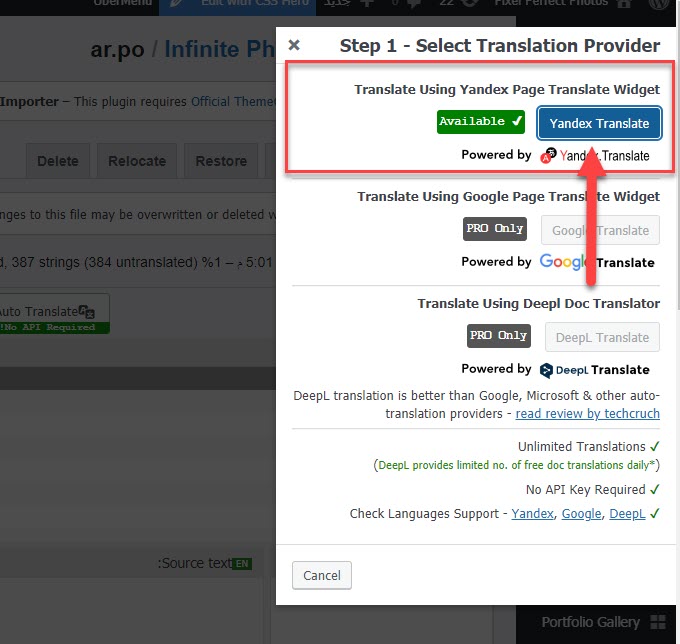Open the read review by techcruch link
680x644 pixels.
click(x=588, y=414)
